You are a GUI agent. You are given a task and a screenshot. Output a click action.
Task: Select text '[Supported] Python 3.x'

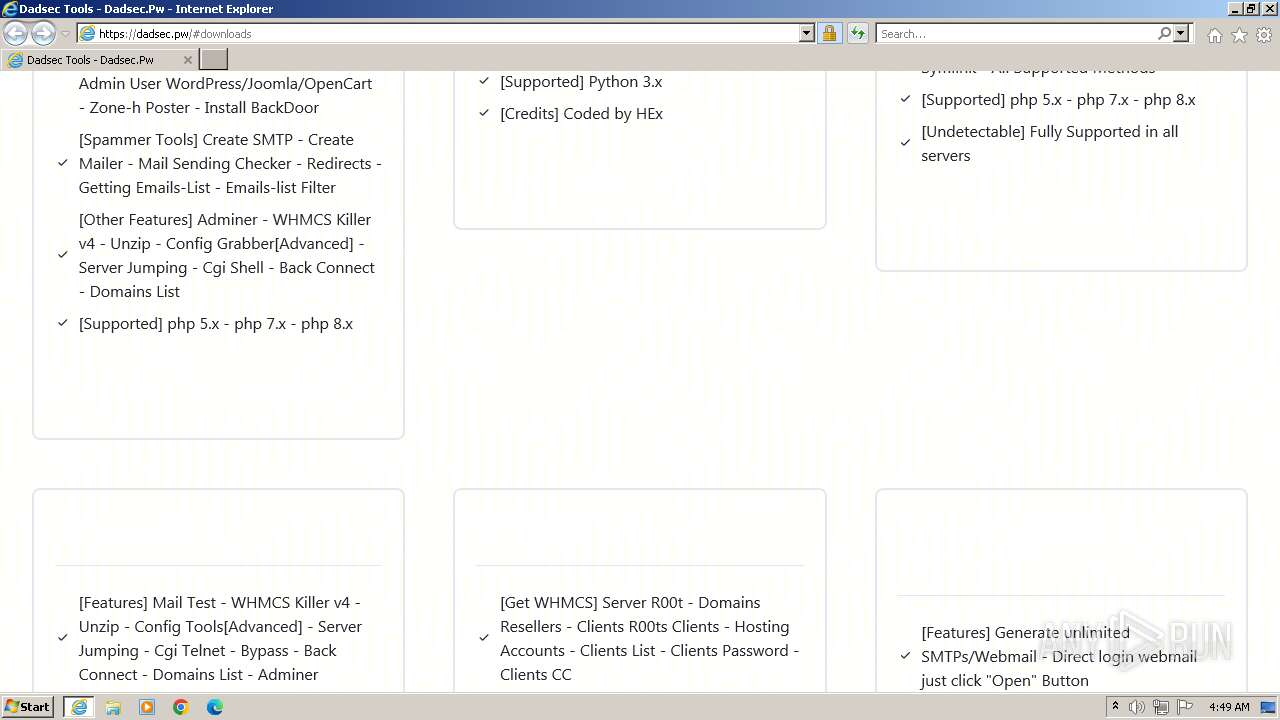pos(581,82)
